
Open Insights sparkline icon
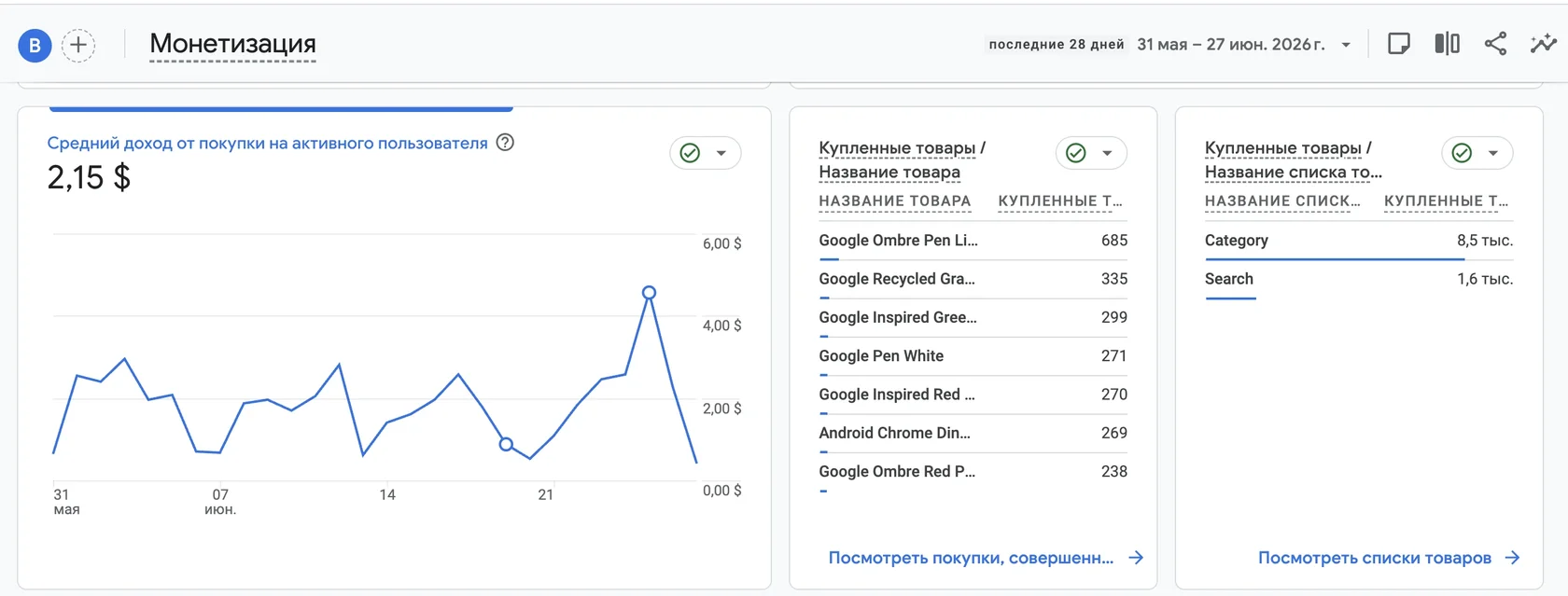(1543, 44)
